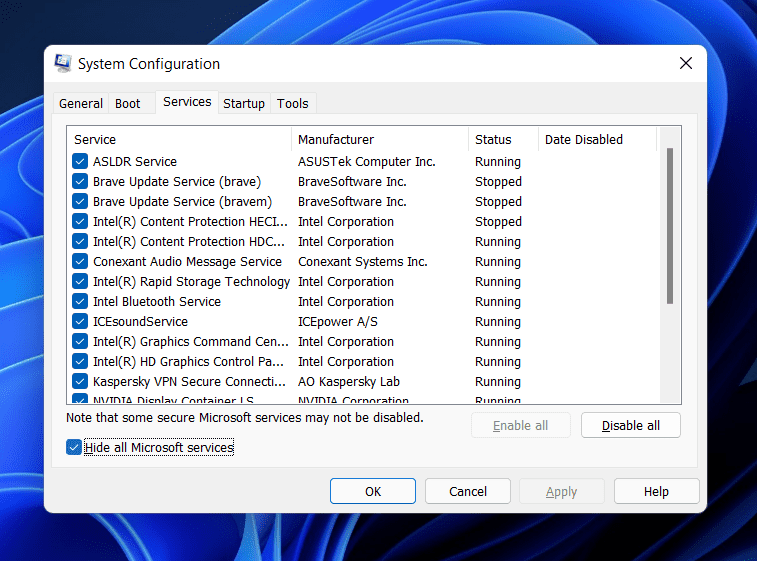
Task: Open Help for System Configuration
Action: point(656,491)
